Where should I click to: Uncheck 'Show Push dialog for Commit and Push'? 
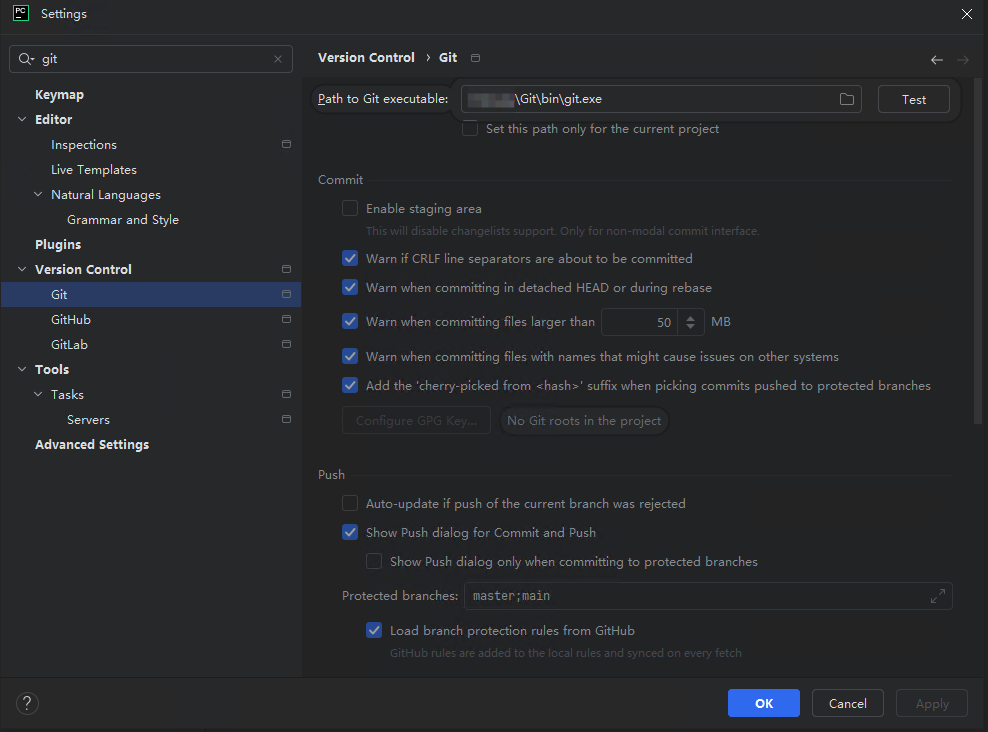pos(350,532)
